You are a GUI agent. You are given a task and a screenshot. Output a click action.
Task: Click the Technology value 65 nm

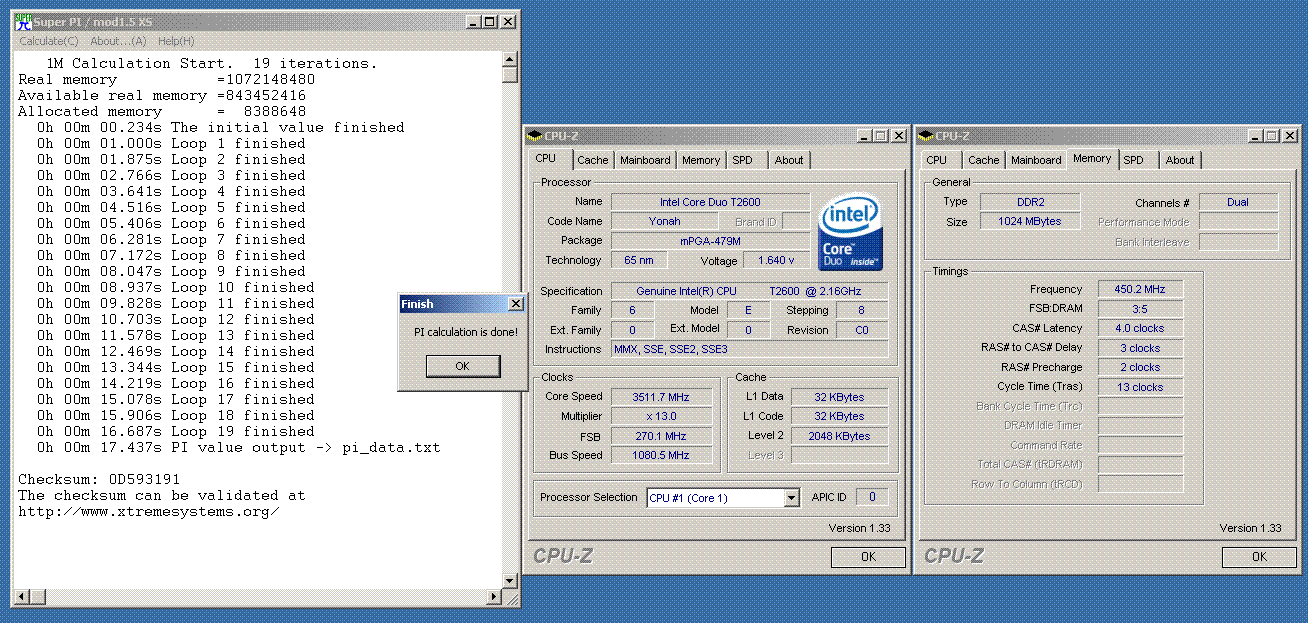[x=638, y=260]
